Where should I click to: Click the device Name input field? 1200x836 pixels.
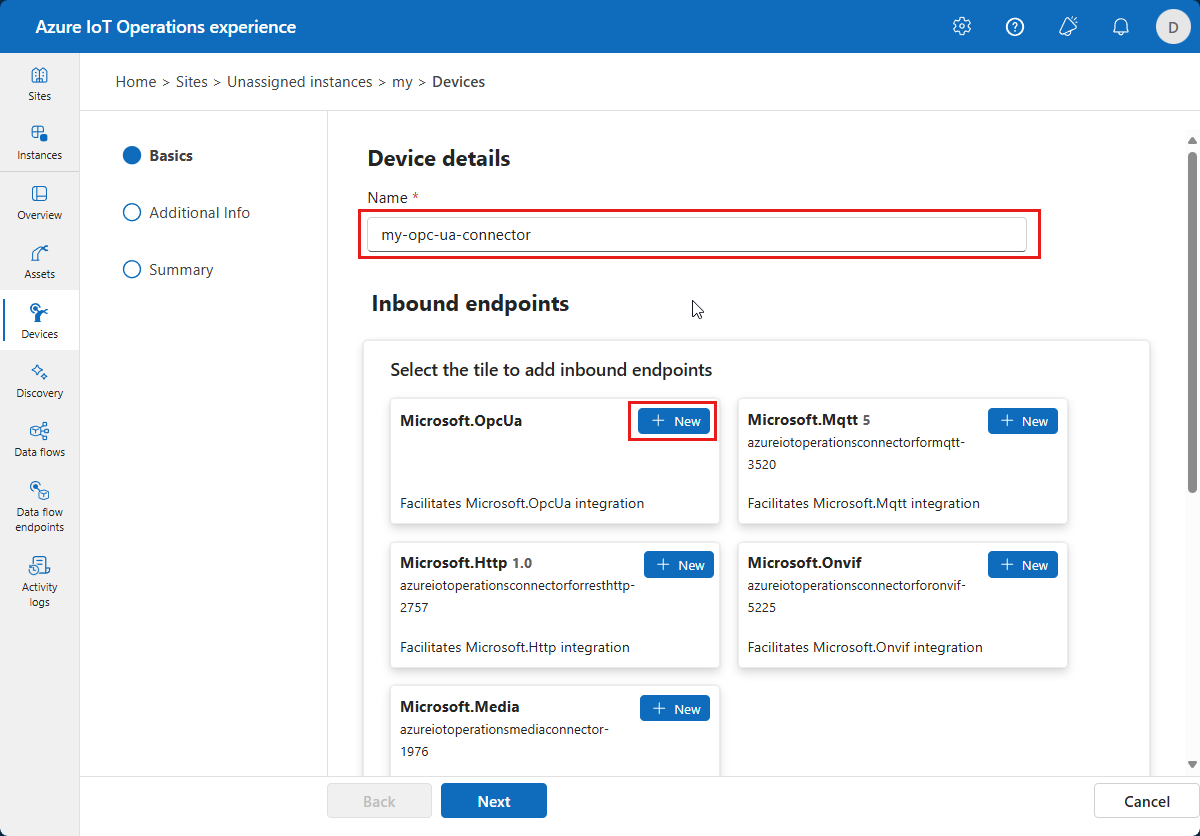pyautogui.click(x=696, y=235)
